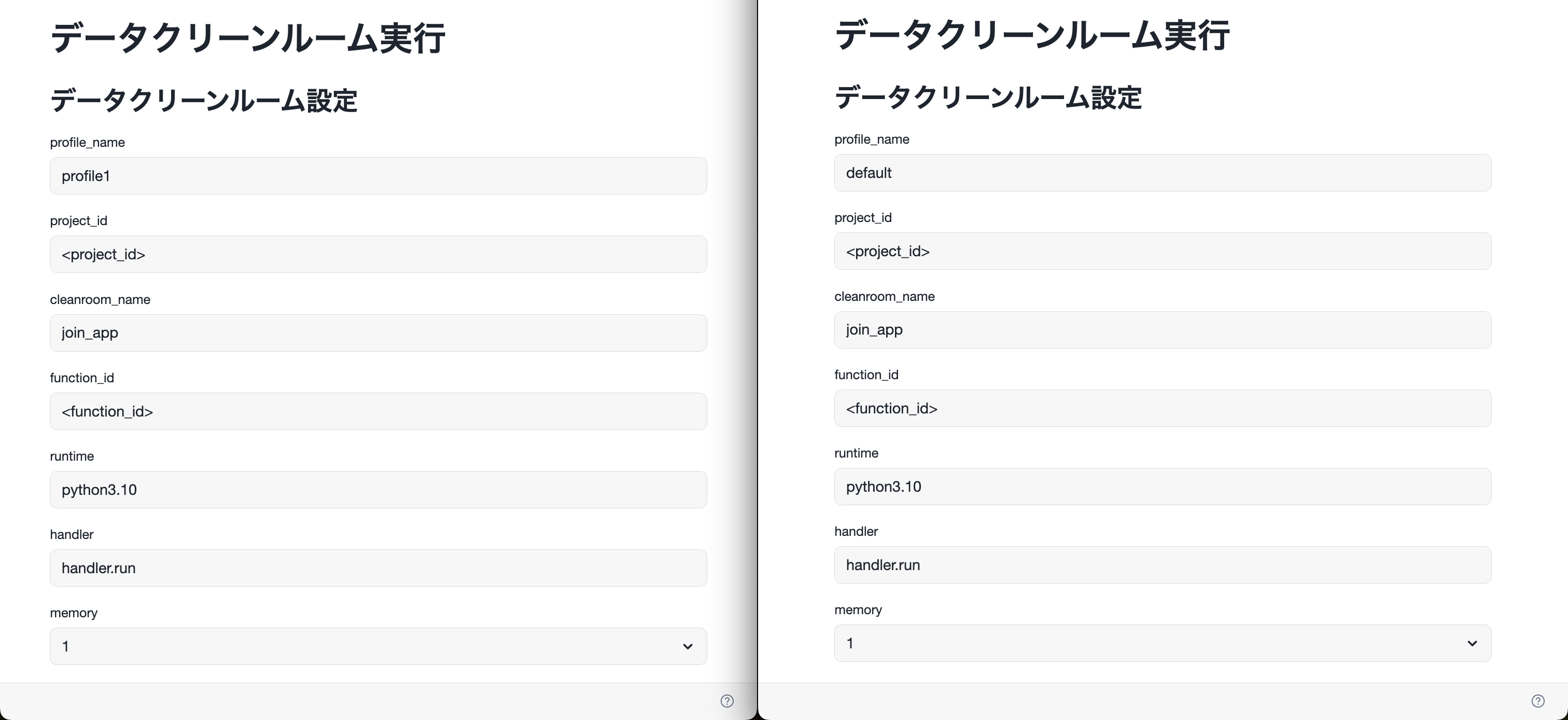Click function_id input in right window
Viewport: 1568px width, 720px height.
point(1162,408)
